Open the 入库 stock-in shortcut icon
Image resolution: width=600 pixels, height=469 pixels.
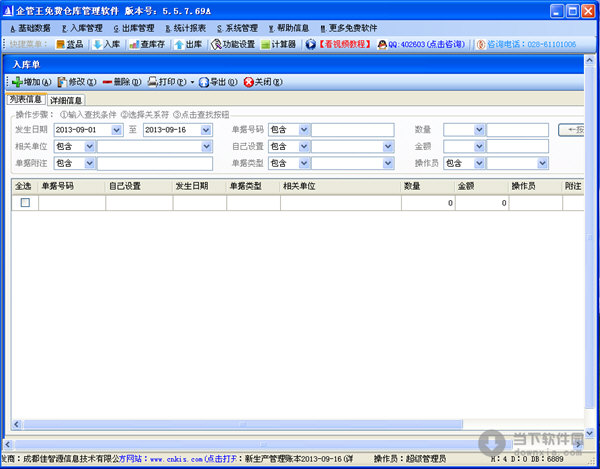pos(98,44)
